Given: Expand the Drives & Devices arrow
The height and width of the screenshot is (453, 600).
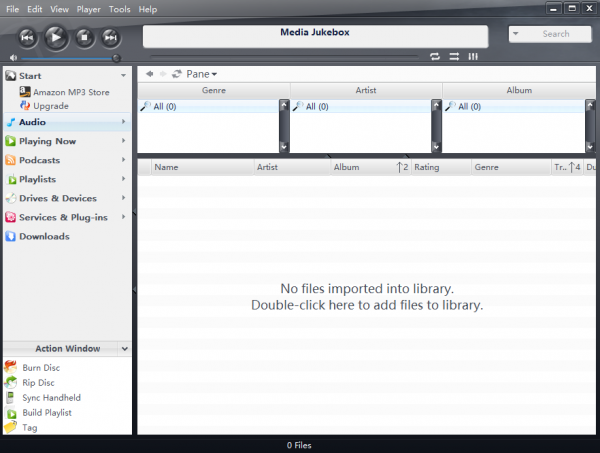Looking at the screenshot, I should point(123,198).
